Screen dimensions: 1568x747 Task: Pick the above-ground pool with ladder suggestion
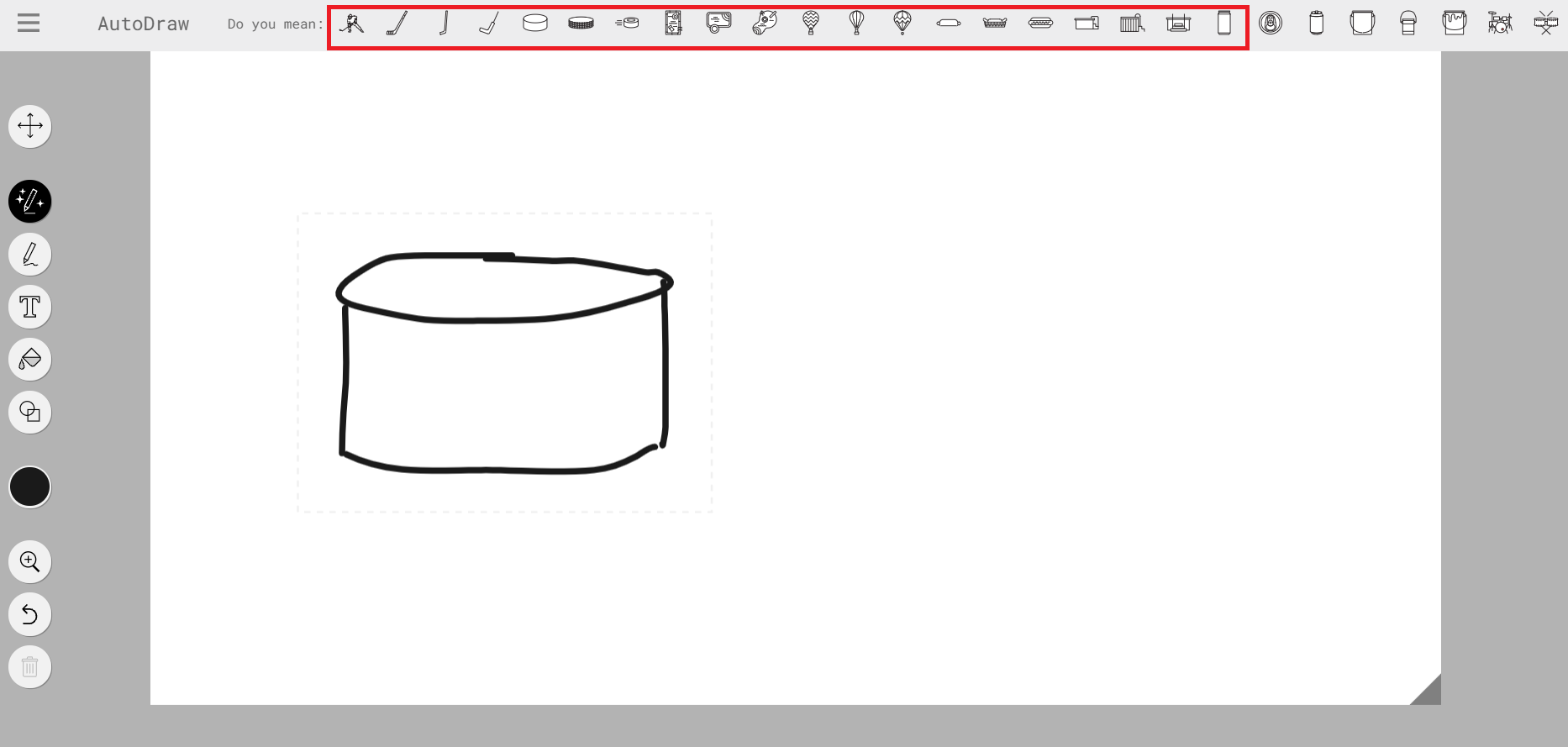(1133, 23)
